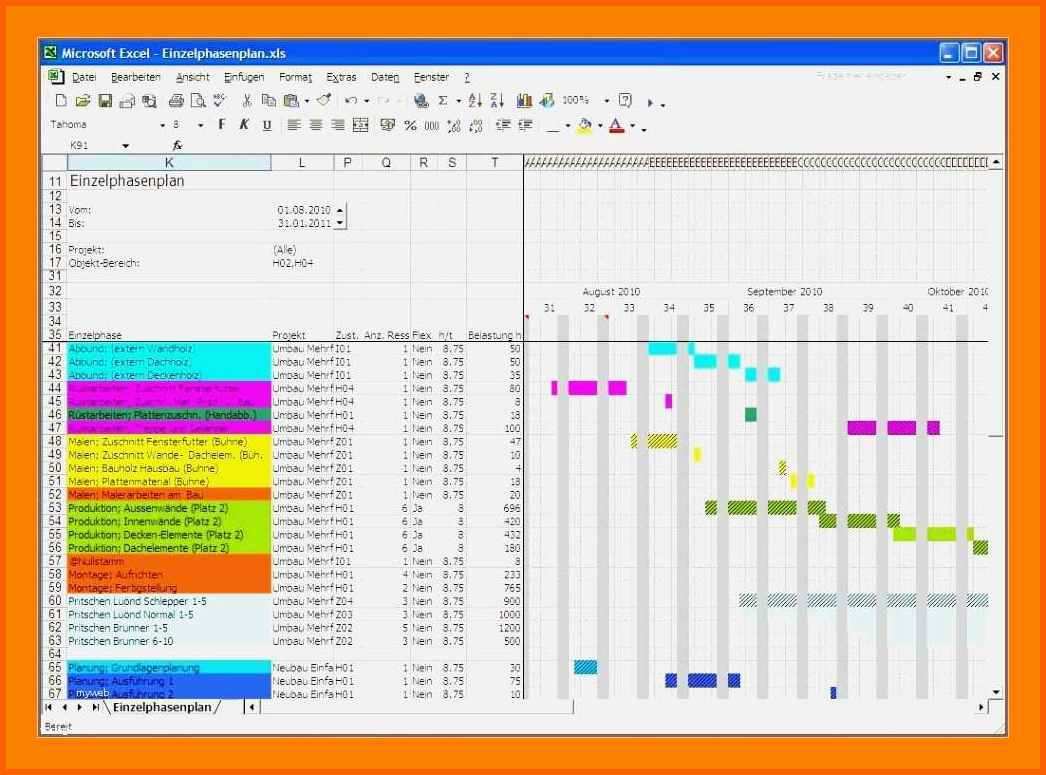Apply thousands separator (000) style icon
The height and width of the screenshot is (775, 1046).
(432, 125)
